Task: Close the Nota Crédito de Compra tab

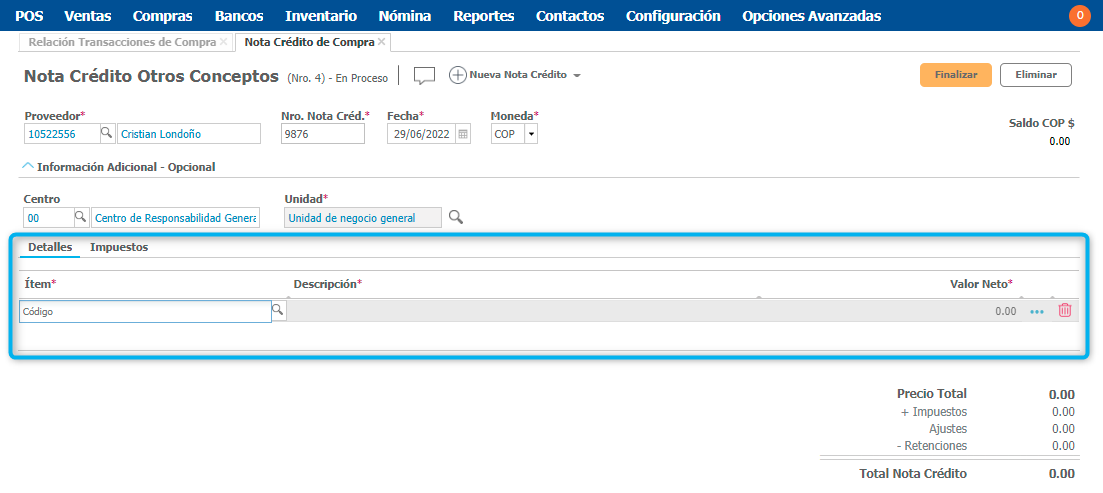Action: pos(382,42)
